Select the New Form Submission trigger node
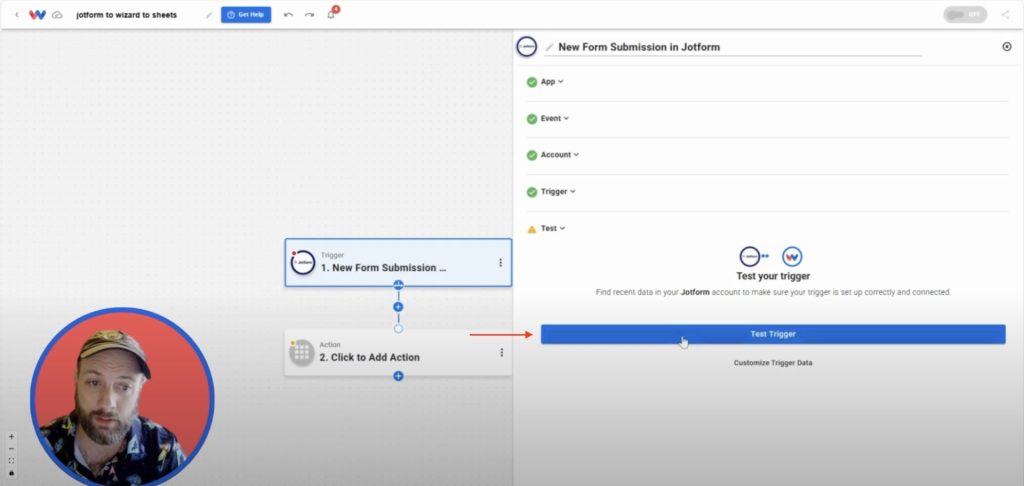This screenshot has height=486, width=1024. [x=398, y=262]
